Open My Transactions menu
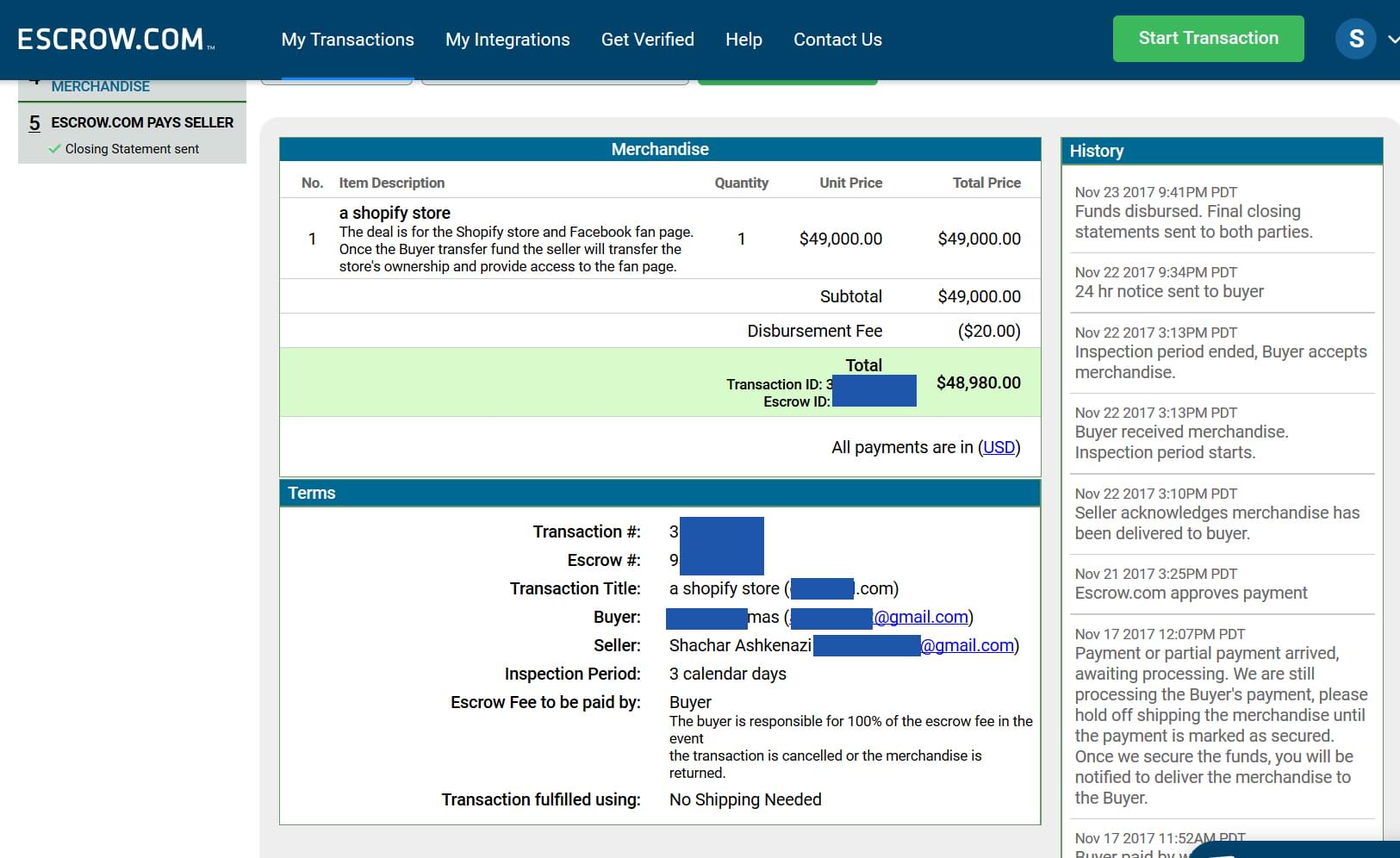The width and height of the screenshot is (1400, 858). tap(348, 40)
